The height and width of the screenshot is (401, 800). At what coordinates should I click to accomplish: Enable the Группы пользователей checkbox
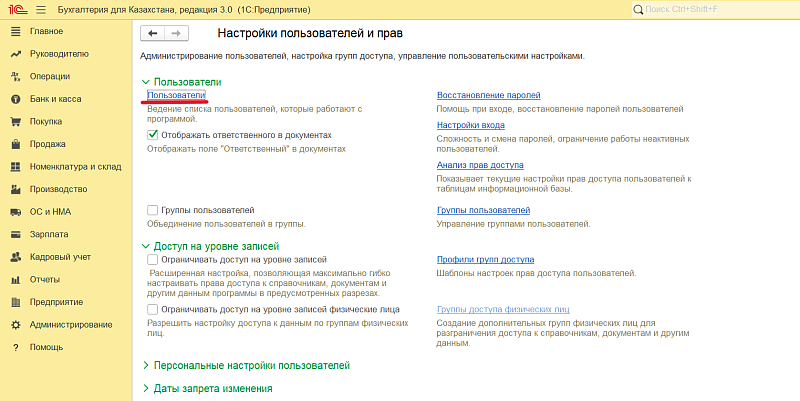click(153, 210)
